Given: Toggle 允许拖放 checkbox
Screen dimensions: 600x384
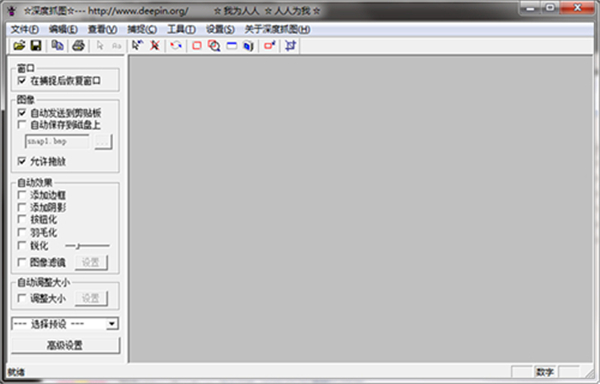Looking at the screenshot, I should (x=22, y=161).
